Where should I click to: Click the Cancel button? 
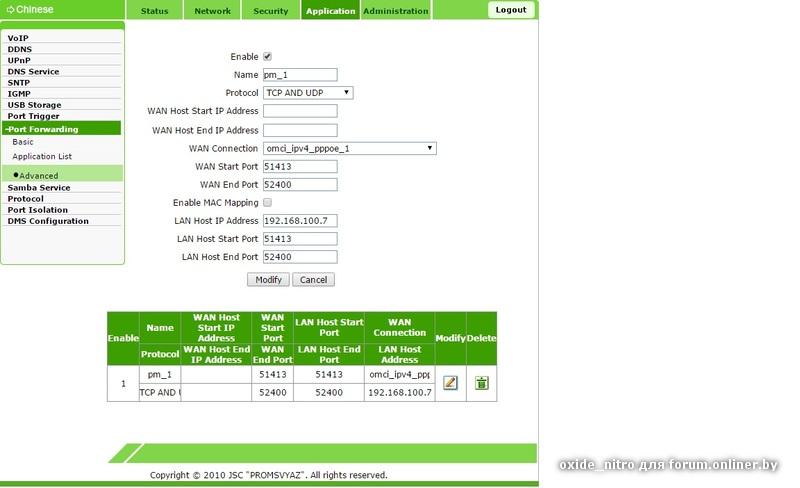313,280
